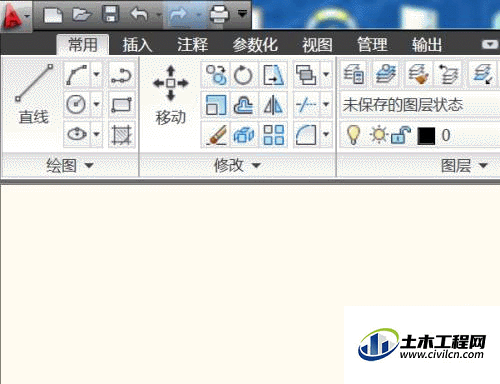Open the Layer Properties manager icon
This screenshot has width=500, height=384.
click(354, 74)
